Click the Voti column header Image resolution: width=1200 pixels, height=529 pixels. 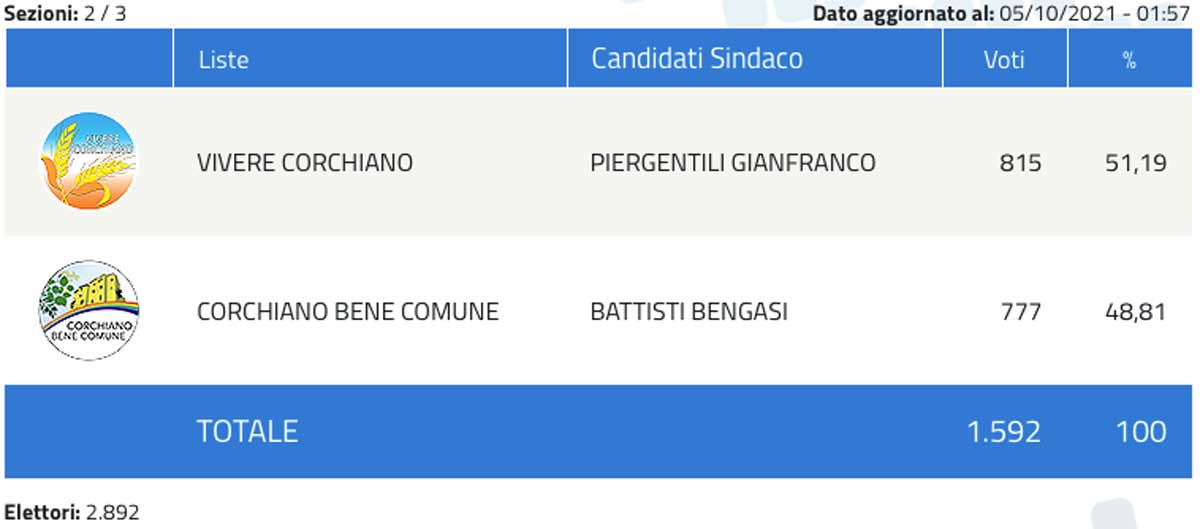[x=1004, y=59]
